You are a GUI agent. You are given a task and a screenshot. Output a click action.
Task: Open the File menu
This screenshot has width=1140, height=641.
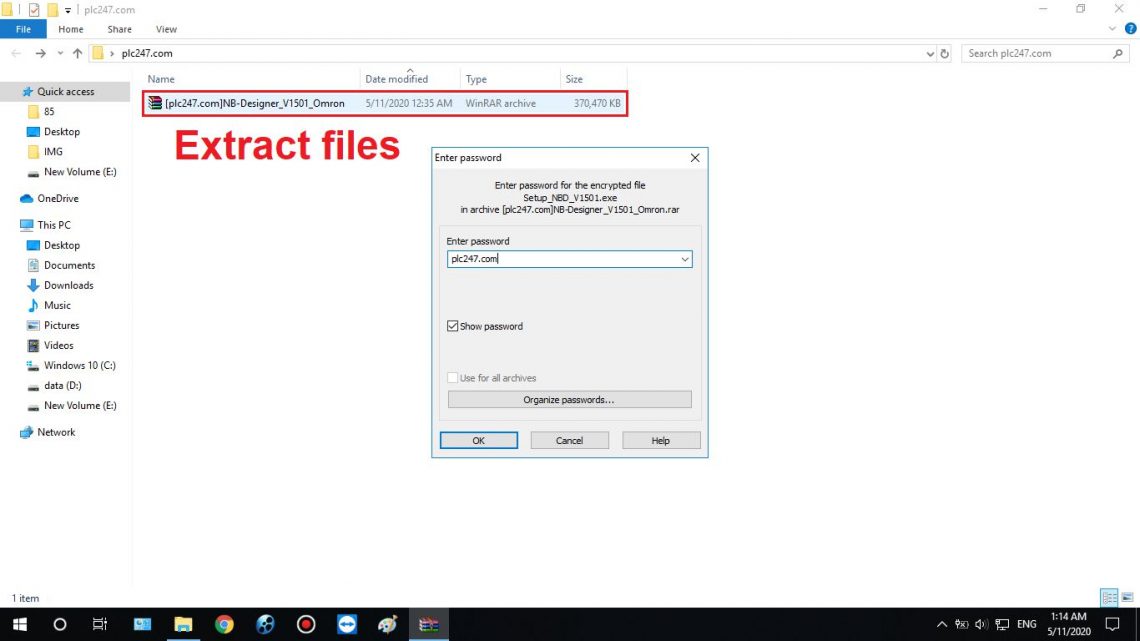point(22,29)
